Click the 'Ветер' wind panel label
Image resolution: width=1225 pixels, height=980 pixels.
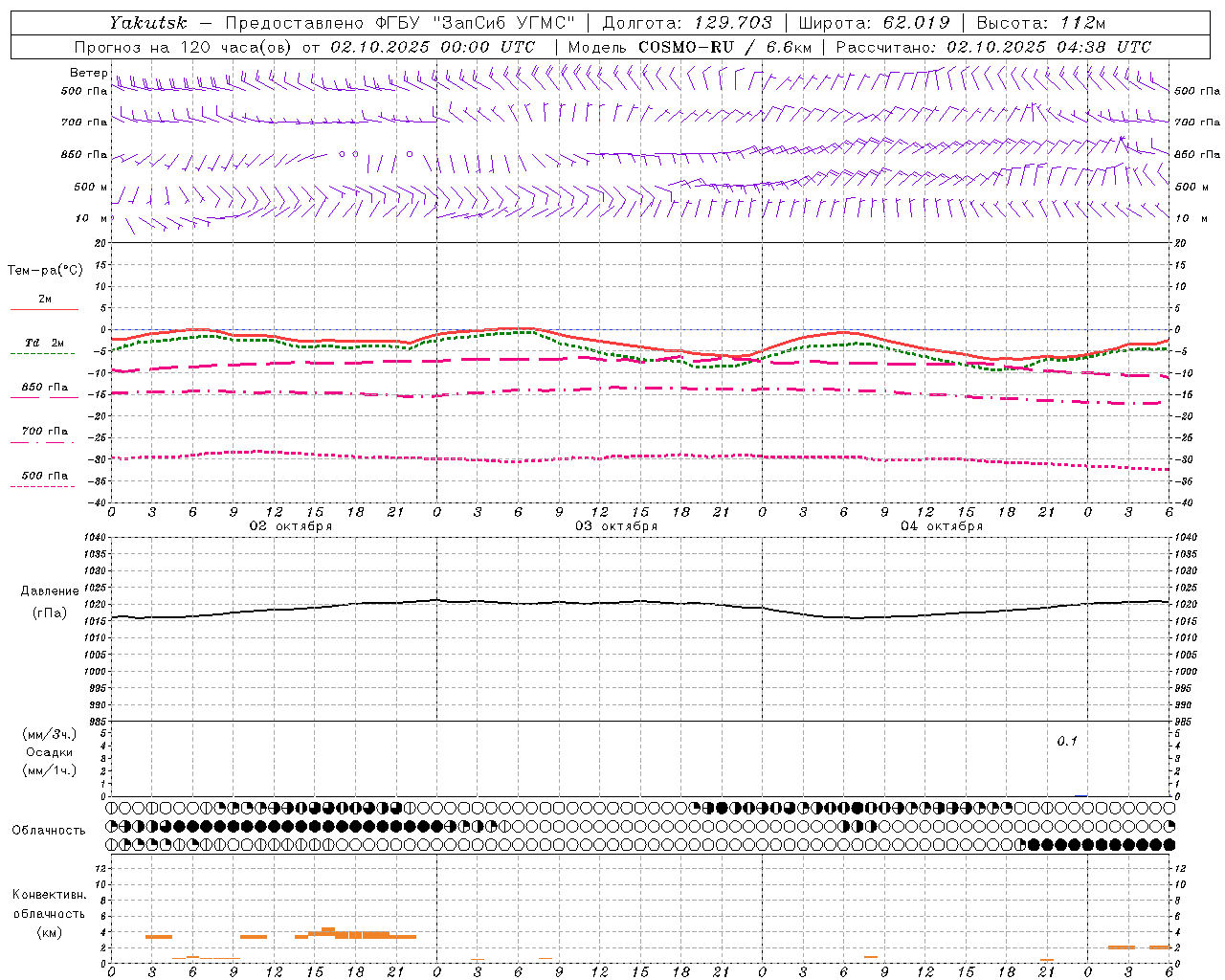point(89,73)
